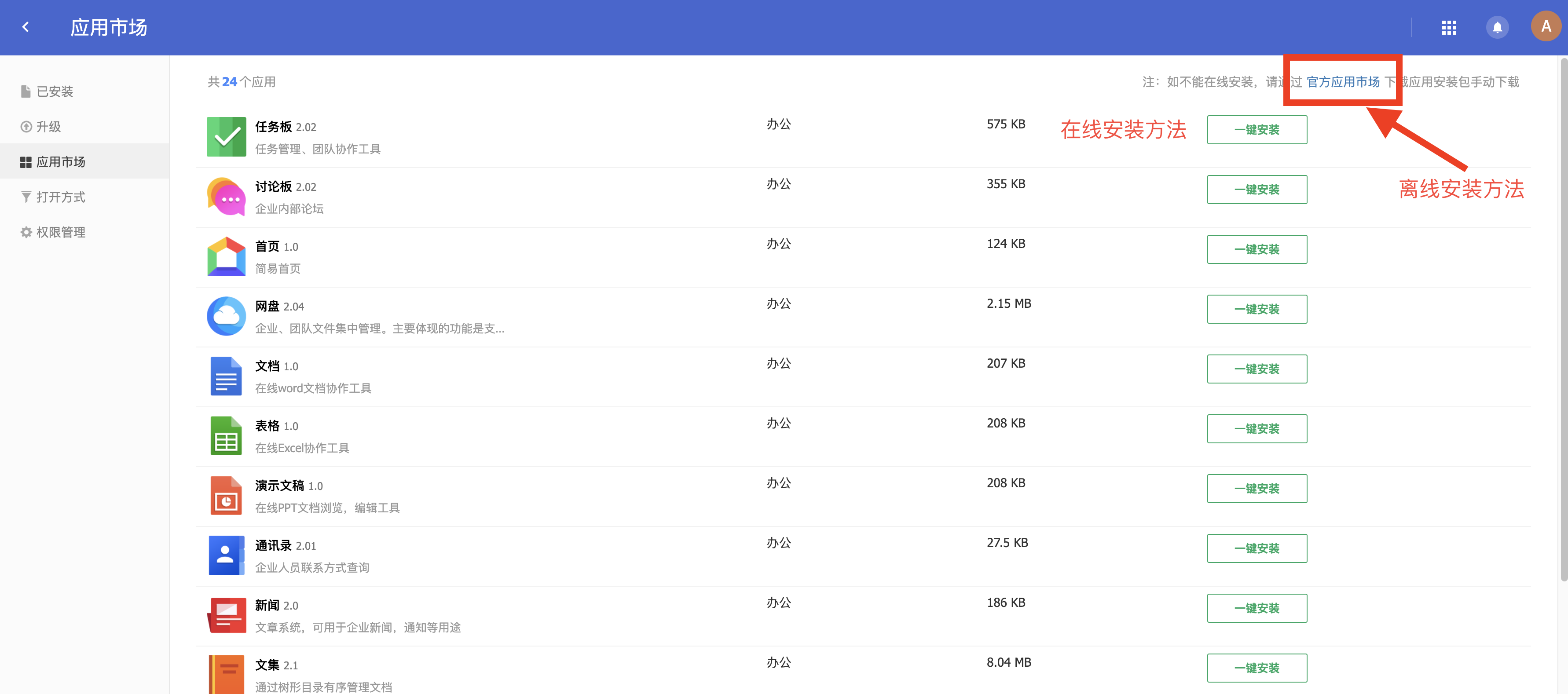Viewport: 1568px width, 694px height.
Task: Open the 首页 app icon
Action: (226, 256)
